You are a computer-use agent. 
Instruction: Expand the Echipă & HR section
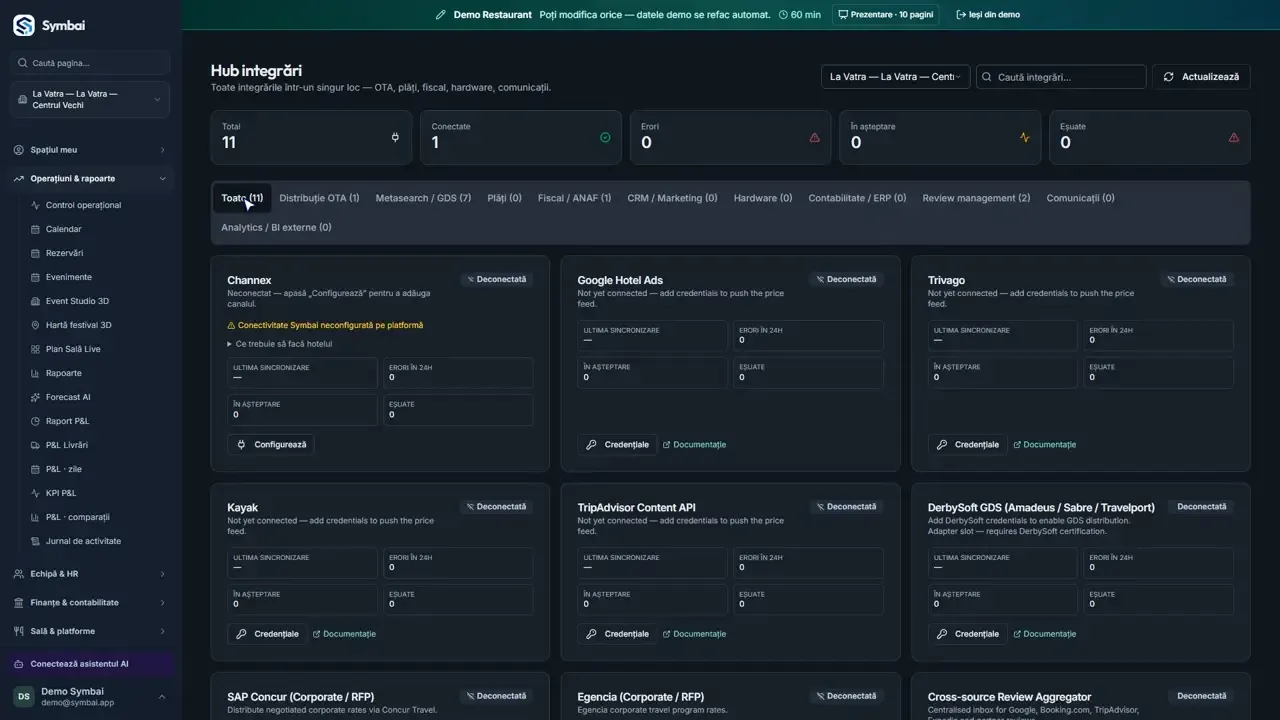(x=91, y=574)
